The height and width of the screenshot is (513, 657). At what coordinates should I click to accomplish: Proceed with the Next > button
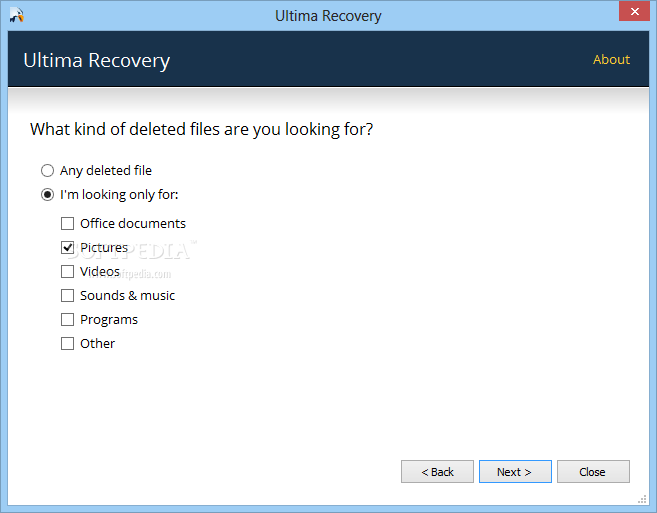coord(515,472)
